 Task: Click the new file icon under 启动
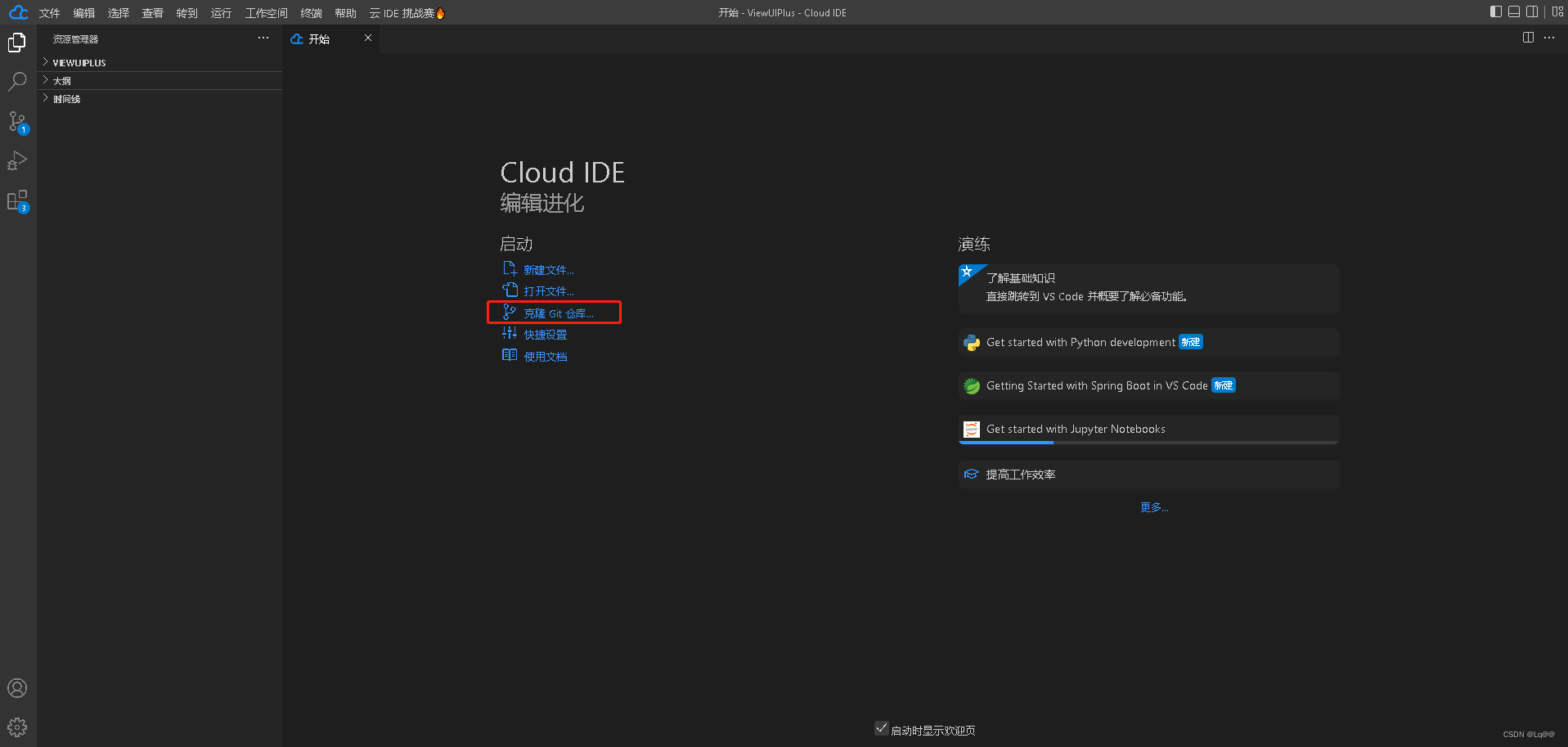(x=510, y=269)
